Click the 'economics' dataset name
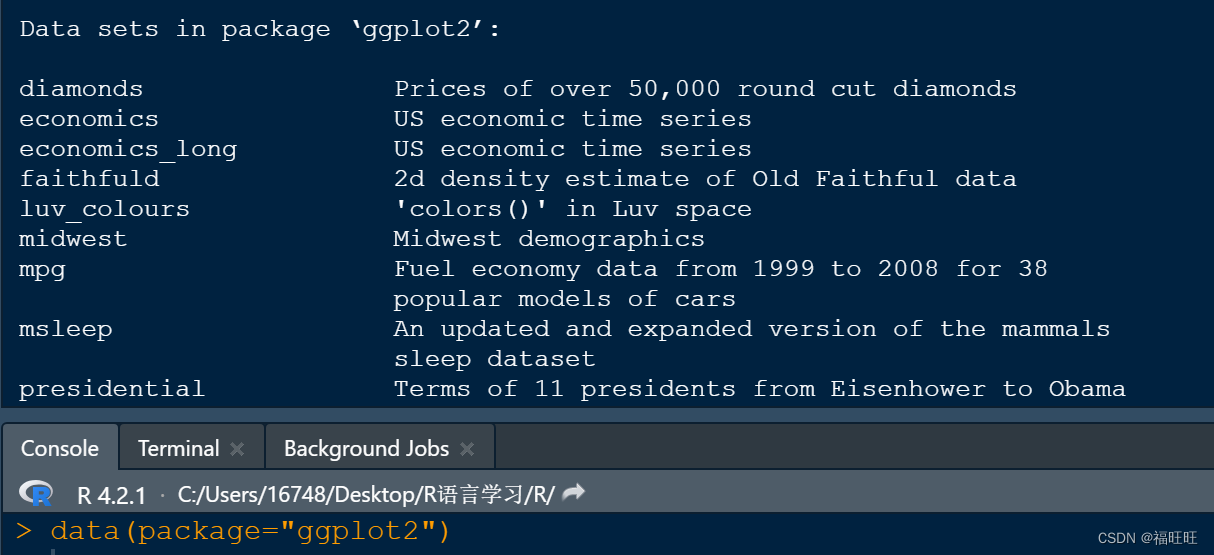Viewport: 1214px width, 555px height. pos(89,119)
